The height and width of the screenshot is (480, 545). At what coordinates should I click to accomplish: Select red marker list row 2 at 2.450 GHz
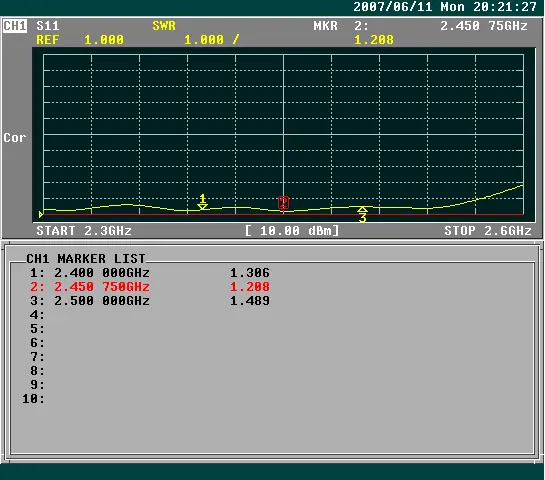[149, 287]
